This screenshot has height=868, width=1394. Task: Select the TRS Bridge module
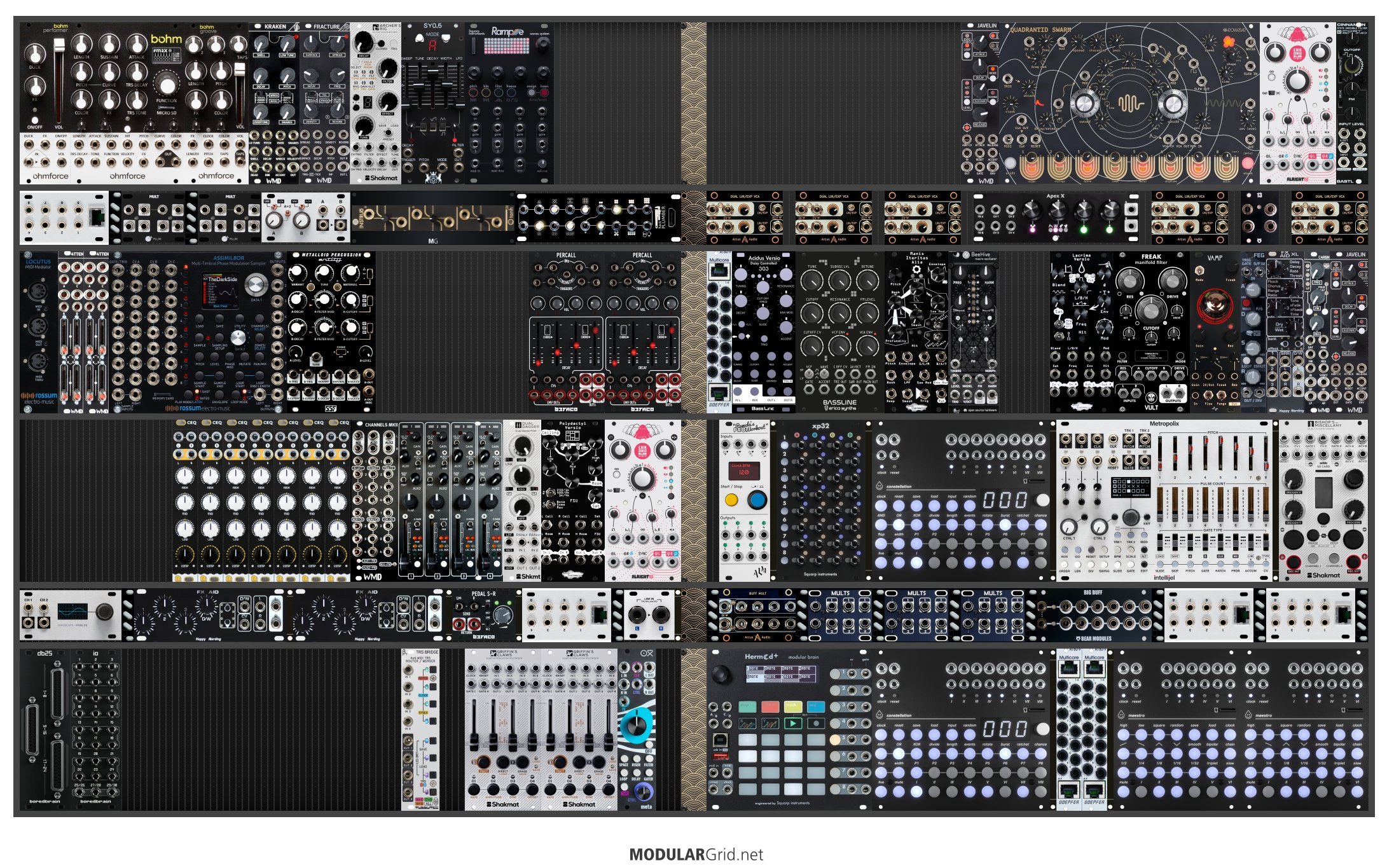(x=420, y=729)
